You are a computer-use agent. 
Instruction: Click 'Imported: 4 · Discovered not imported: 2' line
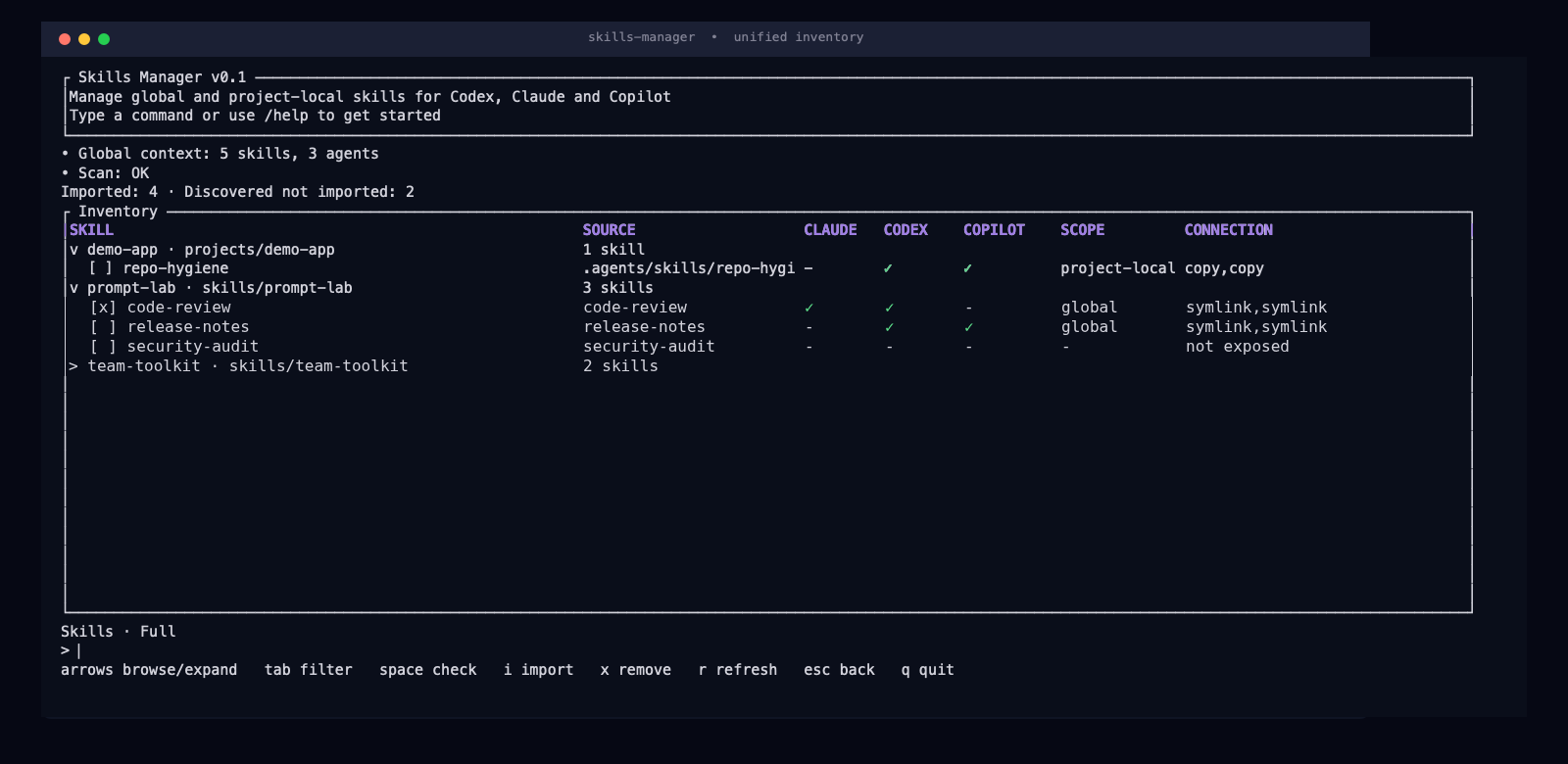point(237,192)
